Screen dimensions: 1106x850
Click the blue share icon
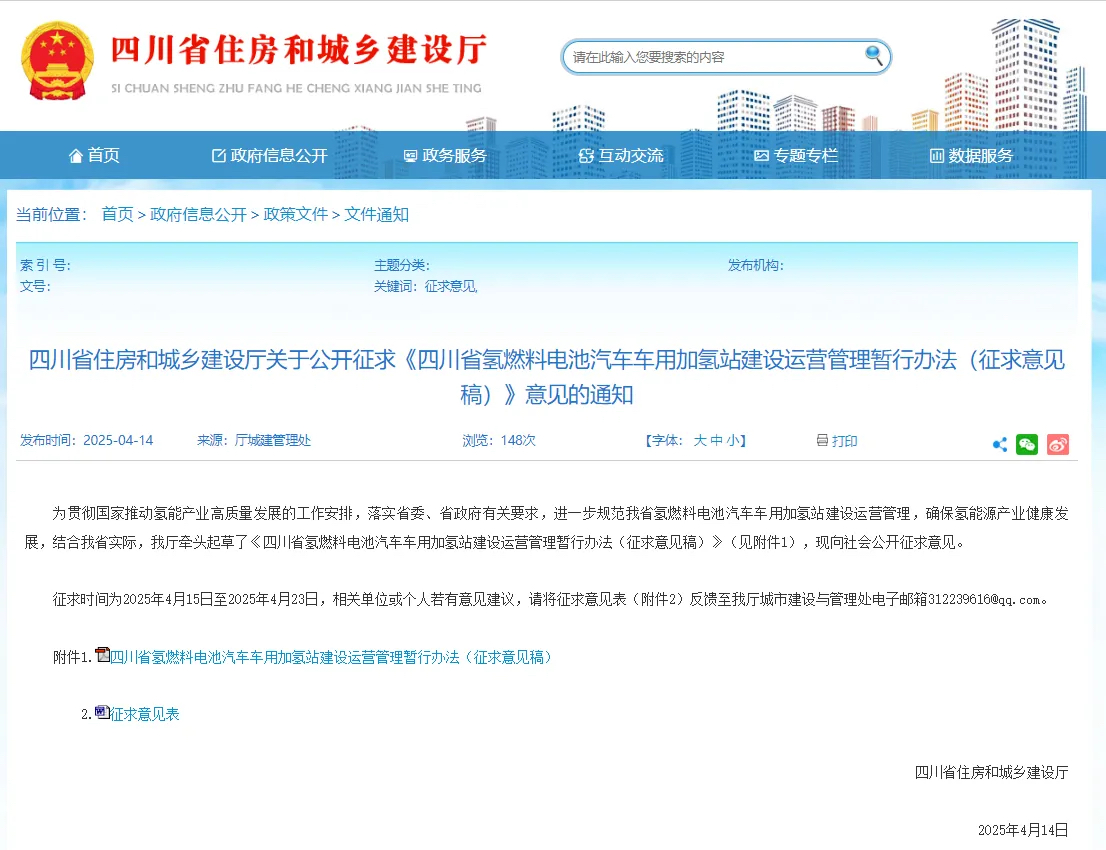(999, 444)
